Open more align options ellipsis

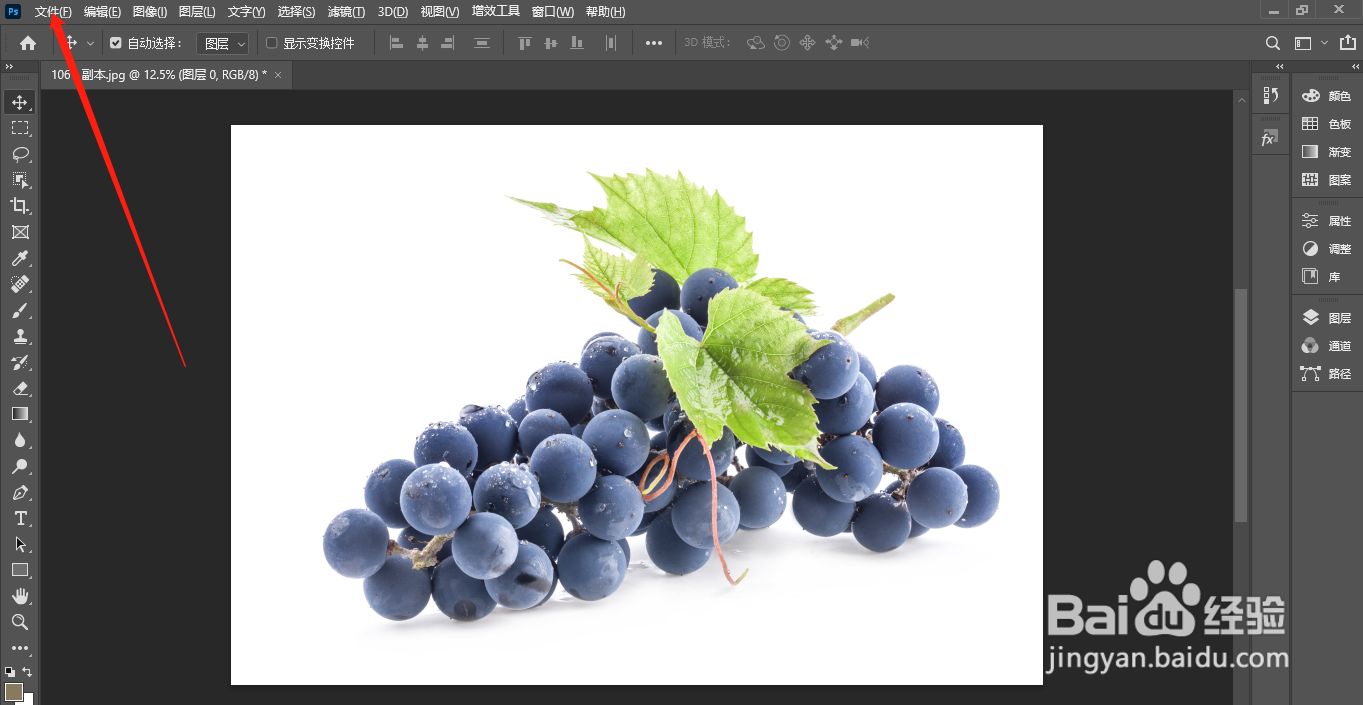click(x=654, y=43)
